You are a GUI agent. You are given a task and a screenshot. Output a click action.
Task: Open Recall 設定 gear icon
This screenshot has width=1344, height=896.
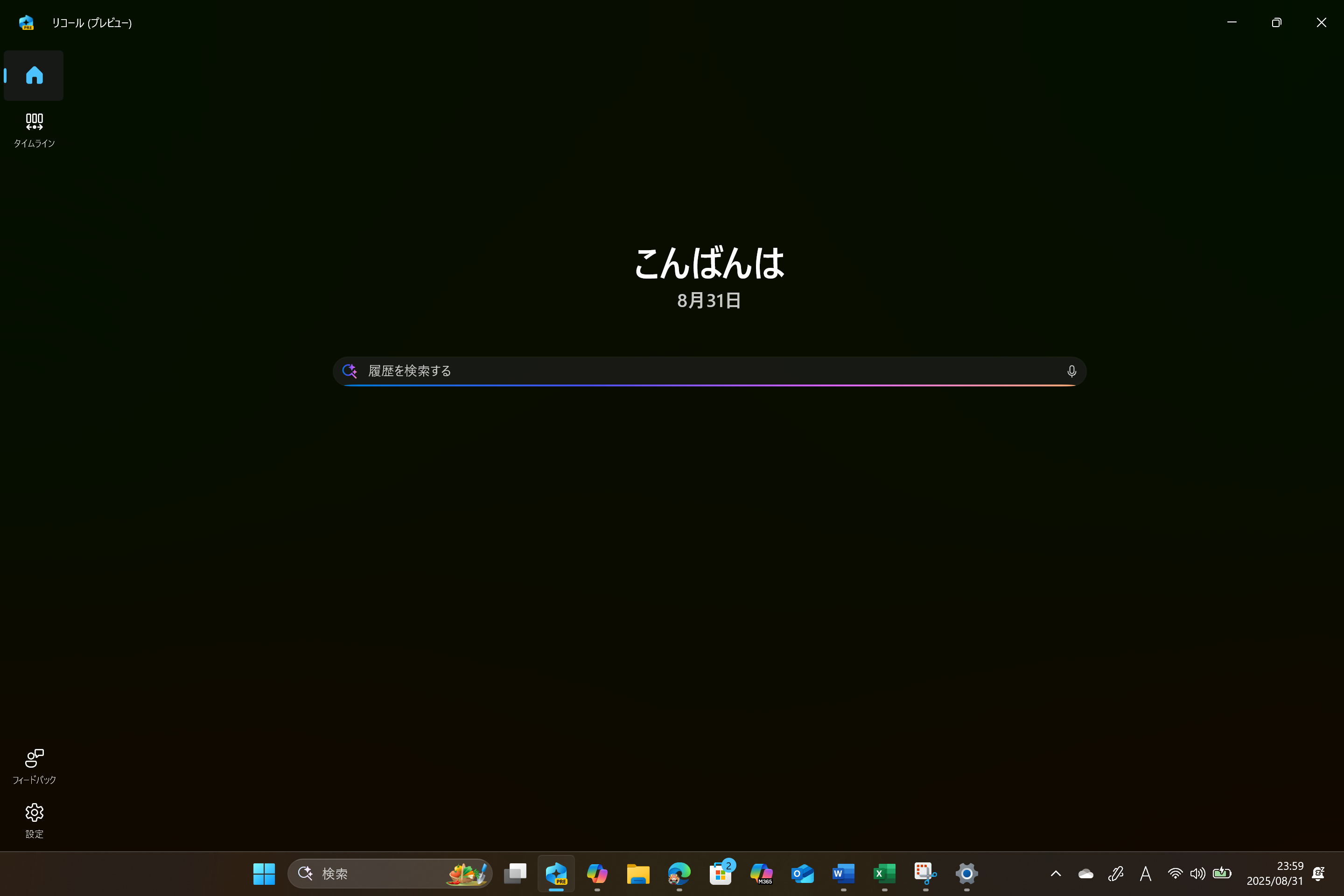coord(34,819)
